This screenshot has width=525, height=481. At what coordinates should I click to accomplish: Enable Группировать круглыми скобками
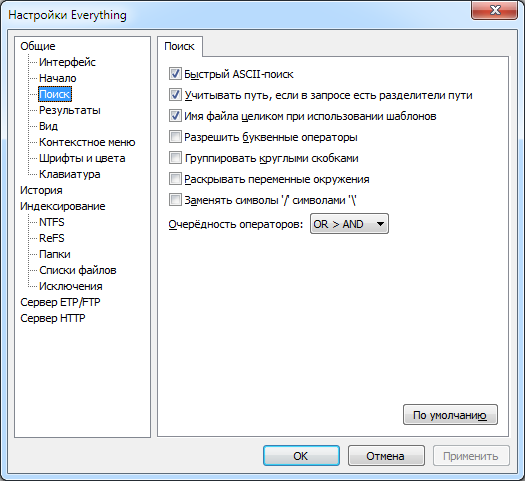[175, 158]
